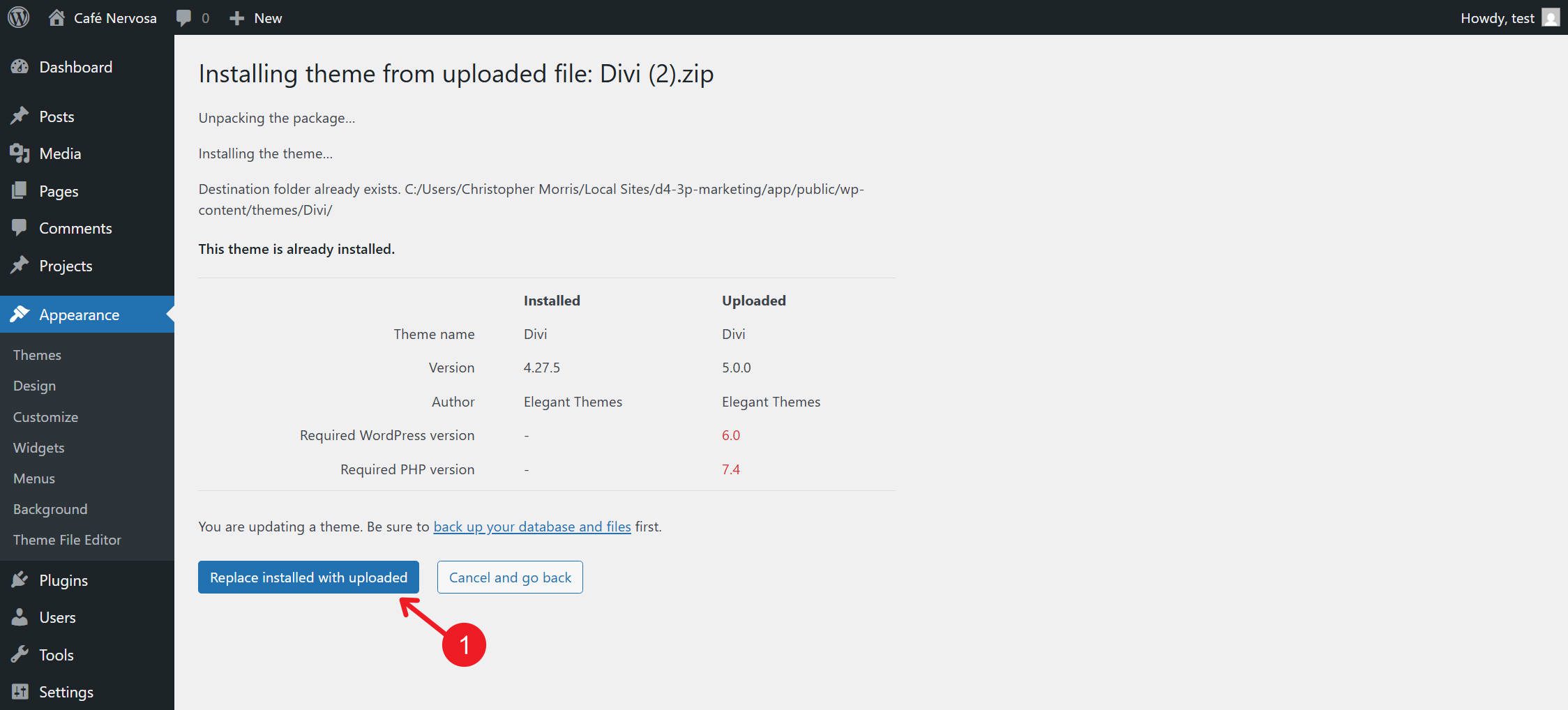Open Settings via the gear icon

pyautogui.click(x=20, y=691)
